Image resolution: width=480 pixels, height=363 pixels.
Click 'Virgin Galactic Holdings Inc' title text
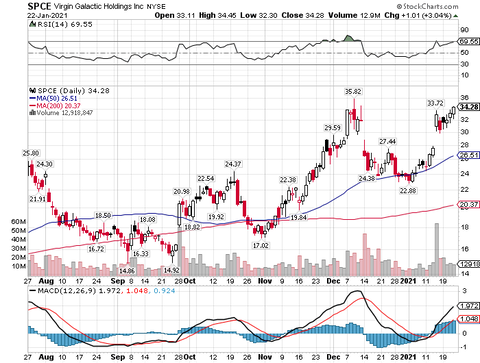[x=99, y=6]
